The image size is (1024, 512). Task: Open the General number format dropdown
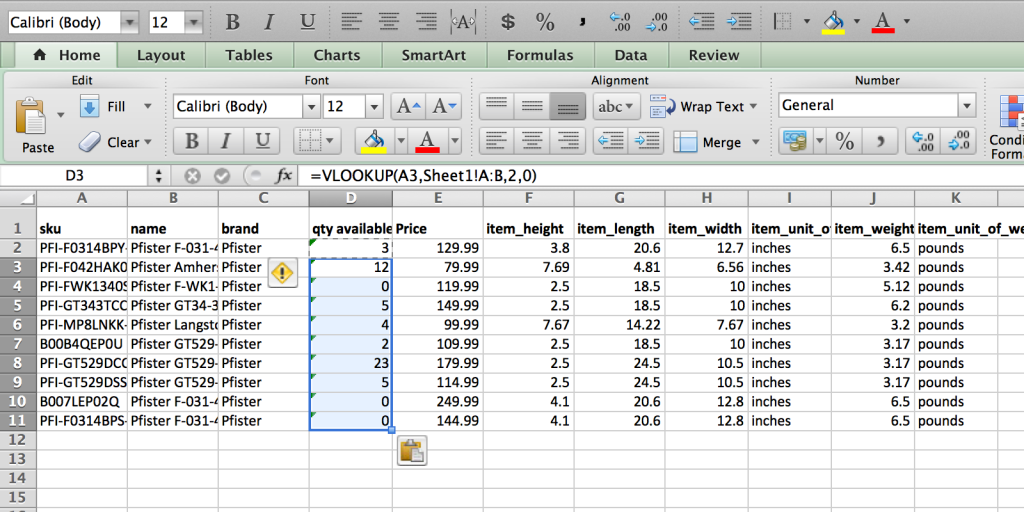pyautogui.click(x=967, y=106)
